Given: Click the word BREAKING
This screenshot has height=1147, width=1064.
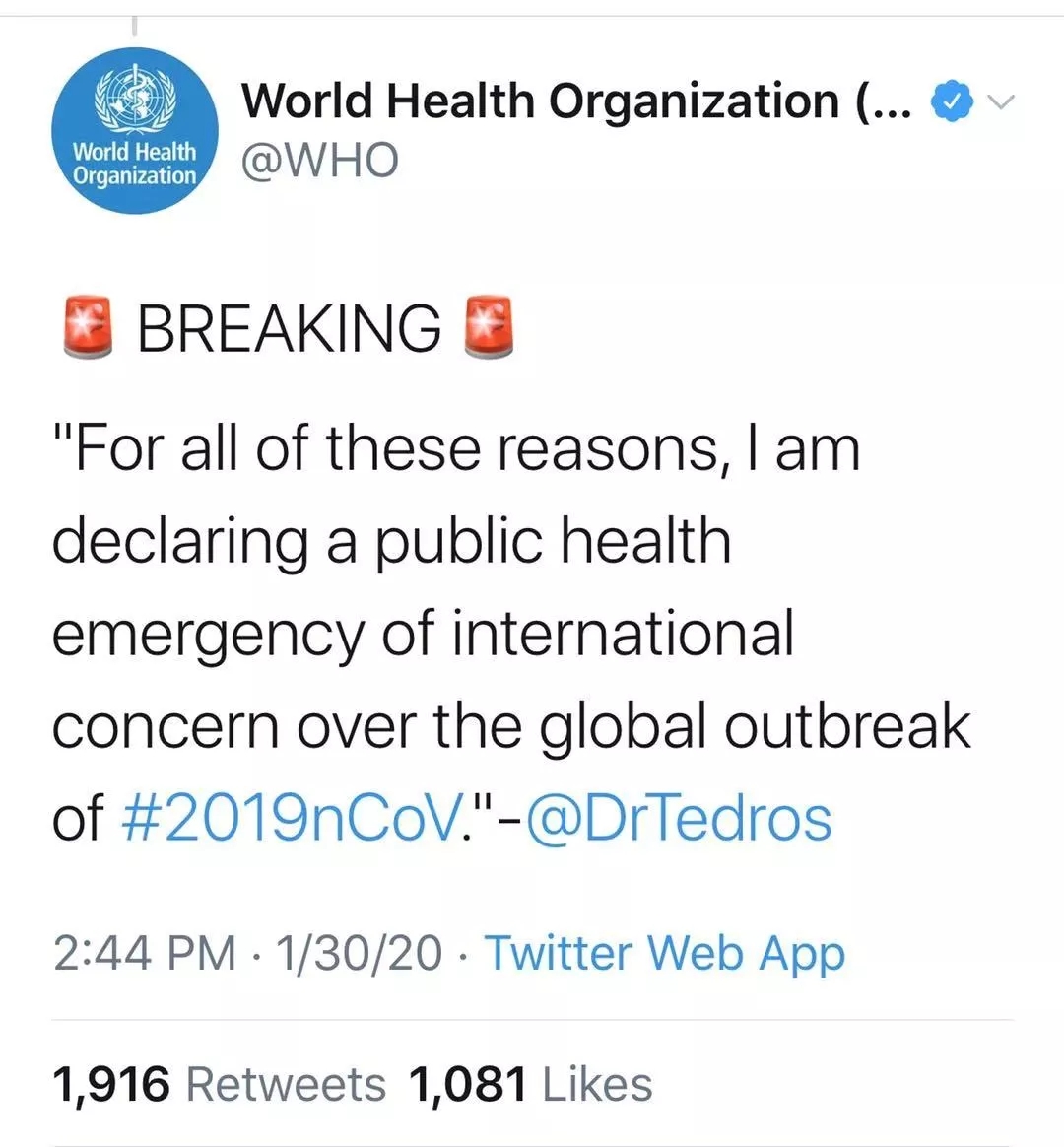Looking at the screenshot, I should [289, 328].
